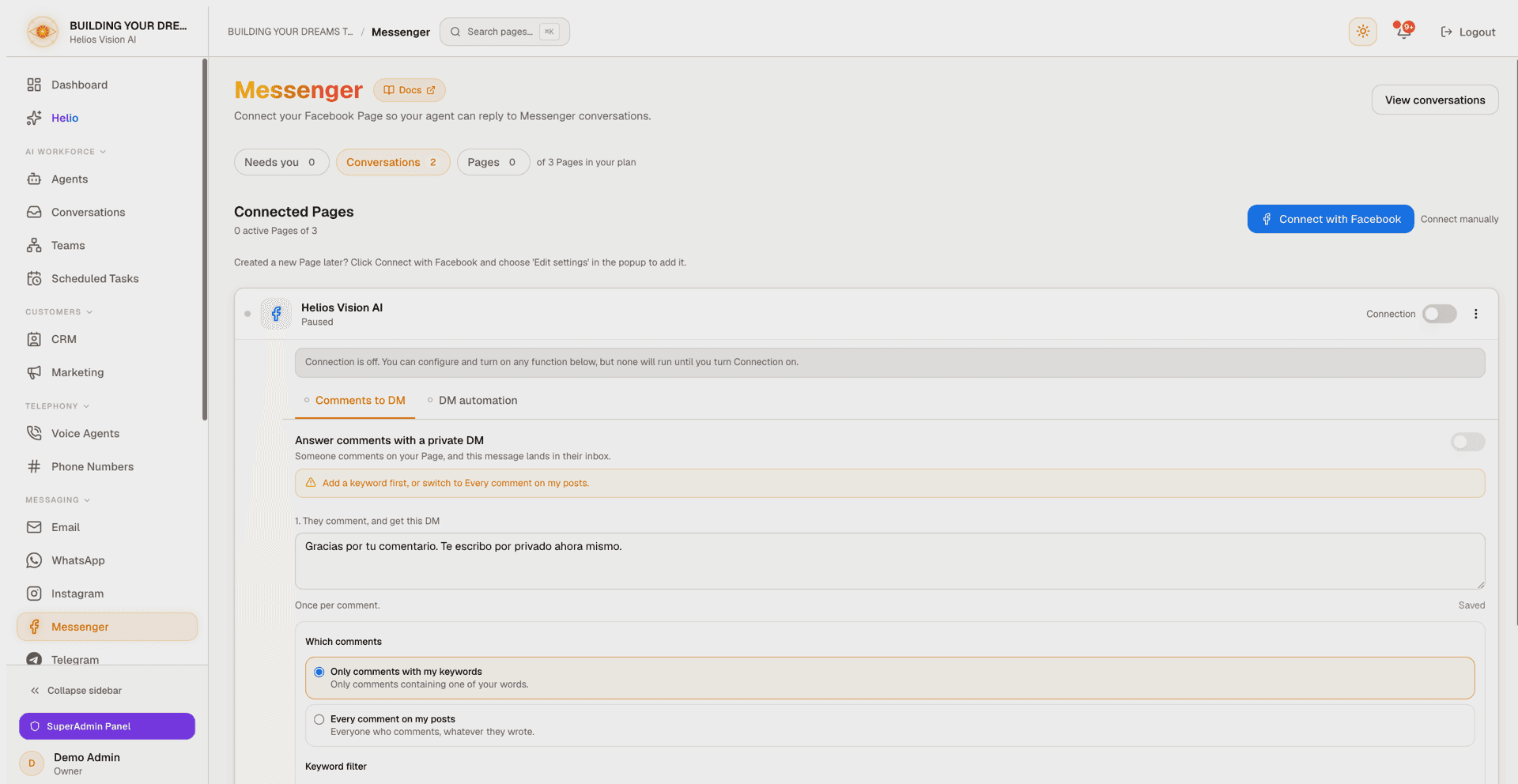Click the Phone Numbers hash icon
This screenshot has height=784, width=1518.
pos(34,466)
